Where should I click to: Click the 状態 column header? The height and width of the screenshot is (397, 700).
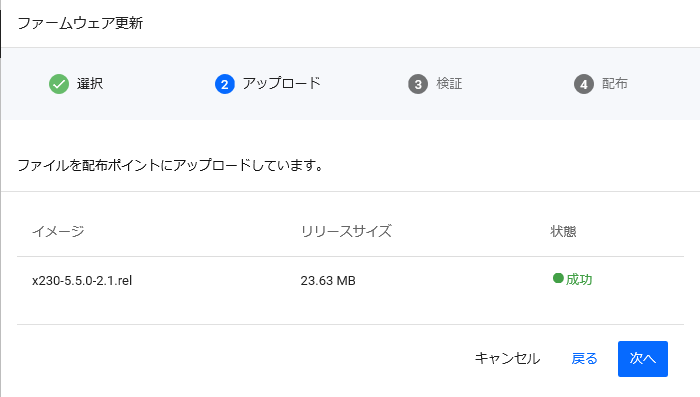tap(563, 231)
